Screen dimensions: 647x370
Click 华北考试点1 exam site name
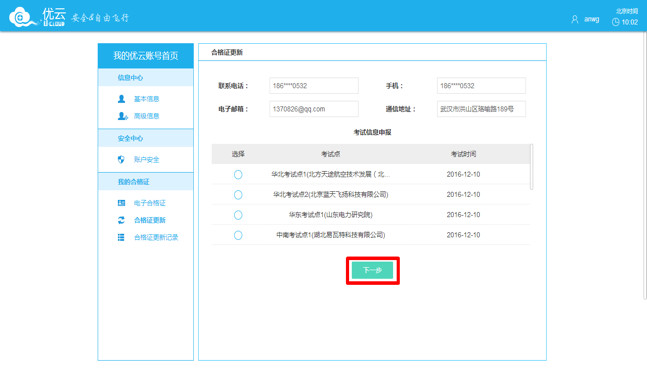331,174
